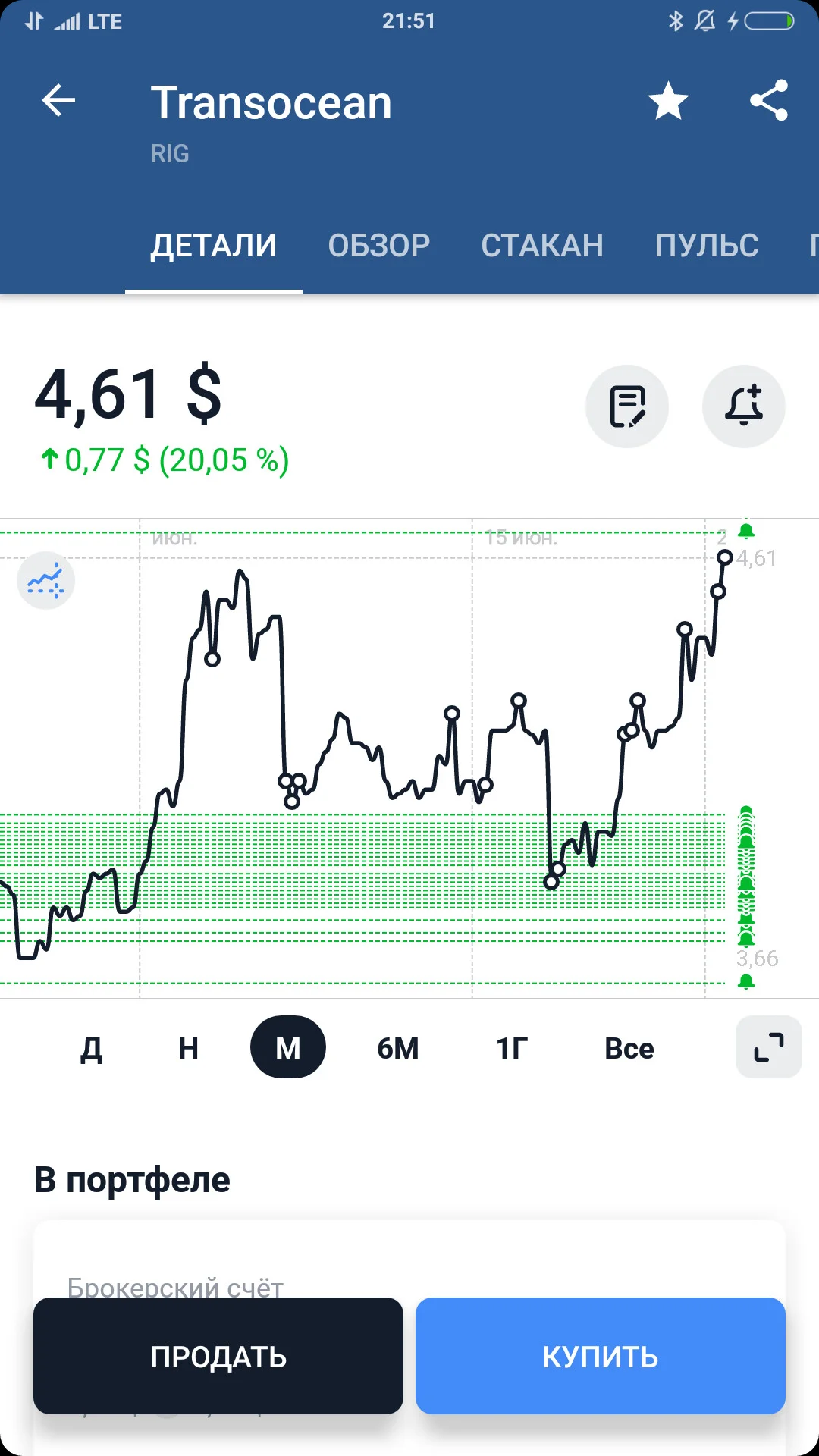Open the СТАКАН tab

542,246
